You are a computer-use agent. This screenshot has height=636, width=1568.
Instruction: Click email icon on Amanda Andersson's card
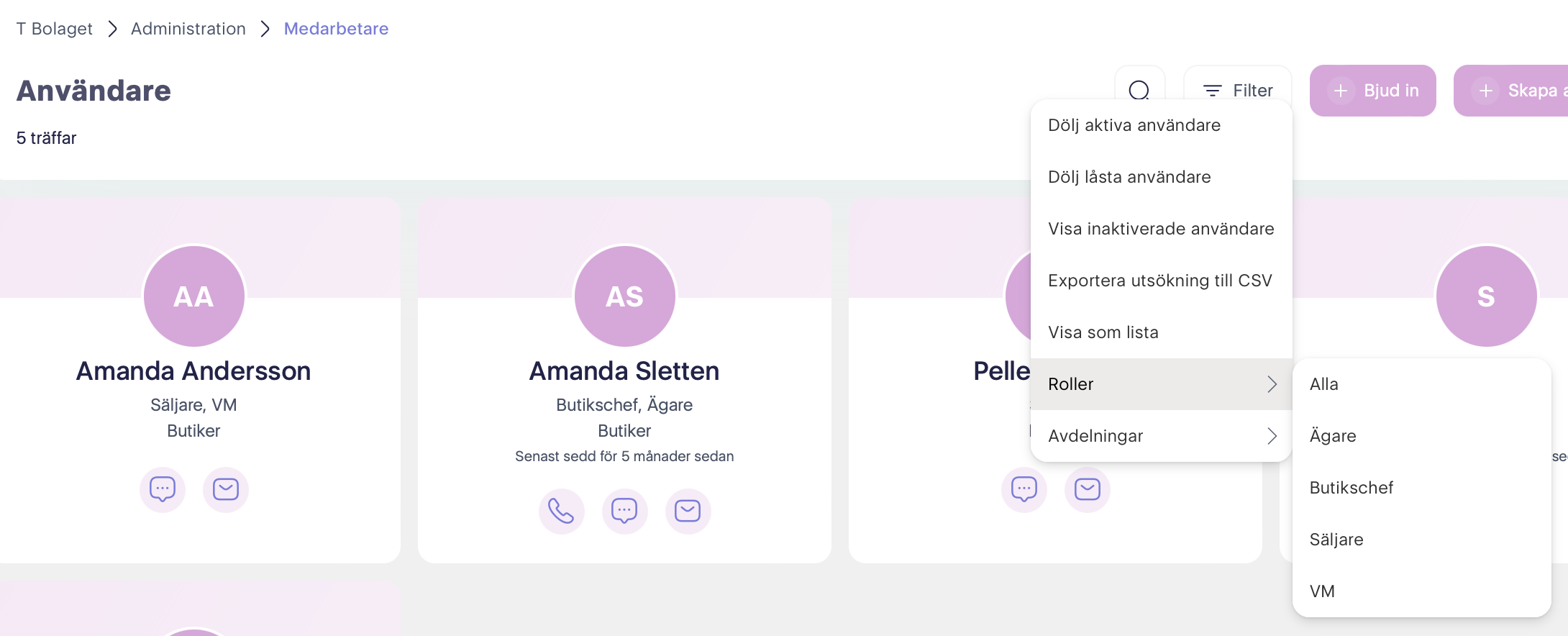(226, 489)
